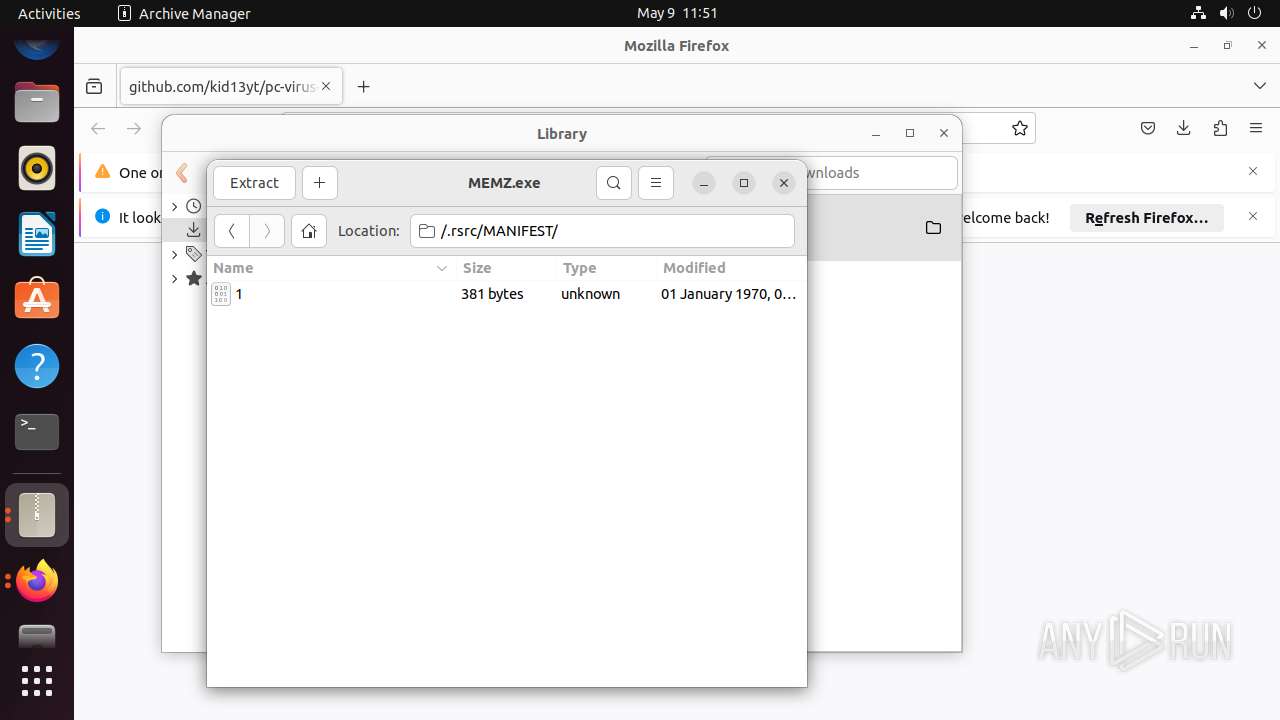Viewport: 1280px width, 720px height.
Task: Go to archive home location
Action: 309,231
